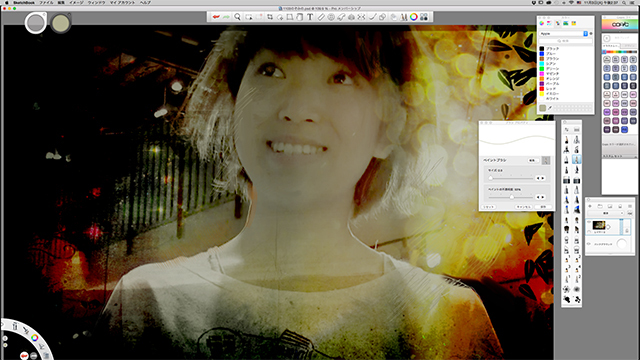The height and width of the screenshot is (360, 640).
Task: Click the folder icon in Layers panel
Action: coord(600,206)
